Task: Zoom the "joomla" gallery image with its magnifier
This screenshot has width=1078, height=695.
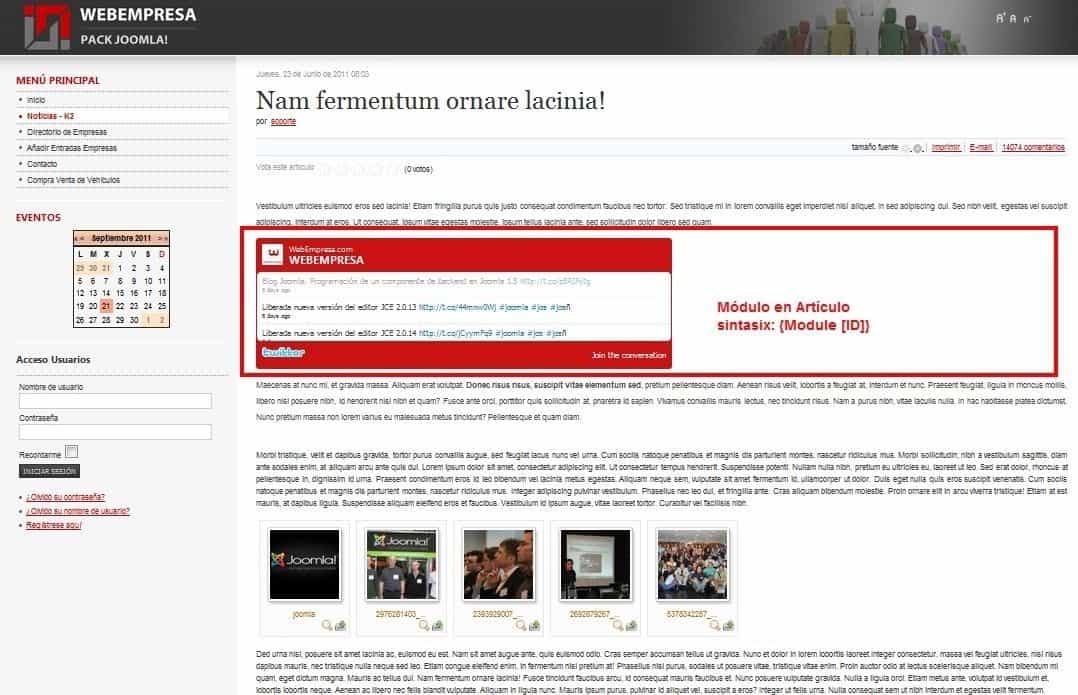Action: point(327,625)
